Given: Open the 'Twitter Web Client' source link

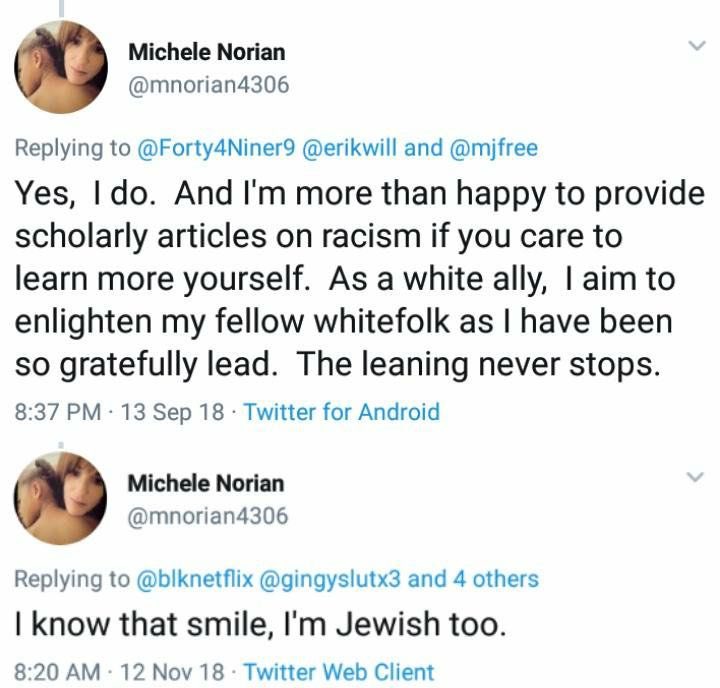Looking at the screenshot, I should tap(339, 672).
